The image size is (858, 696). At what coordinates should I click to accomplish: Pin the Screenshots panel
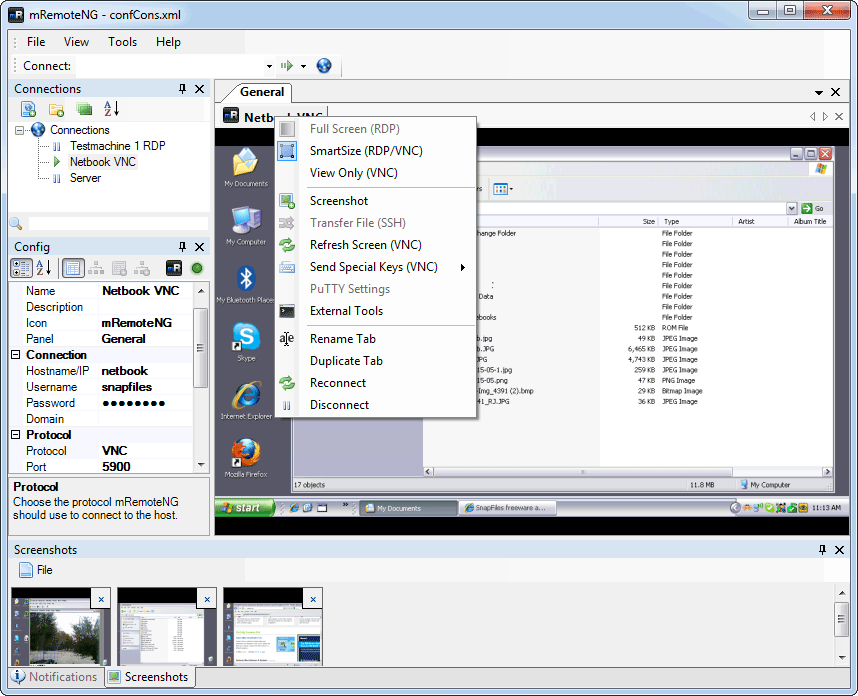coord(822,549)
